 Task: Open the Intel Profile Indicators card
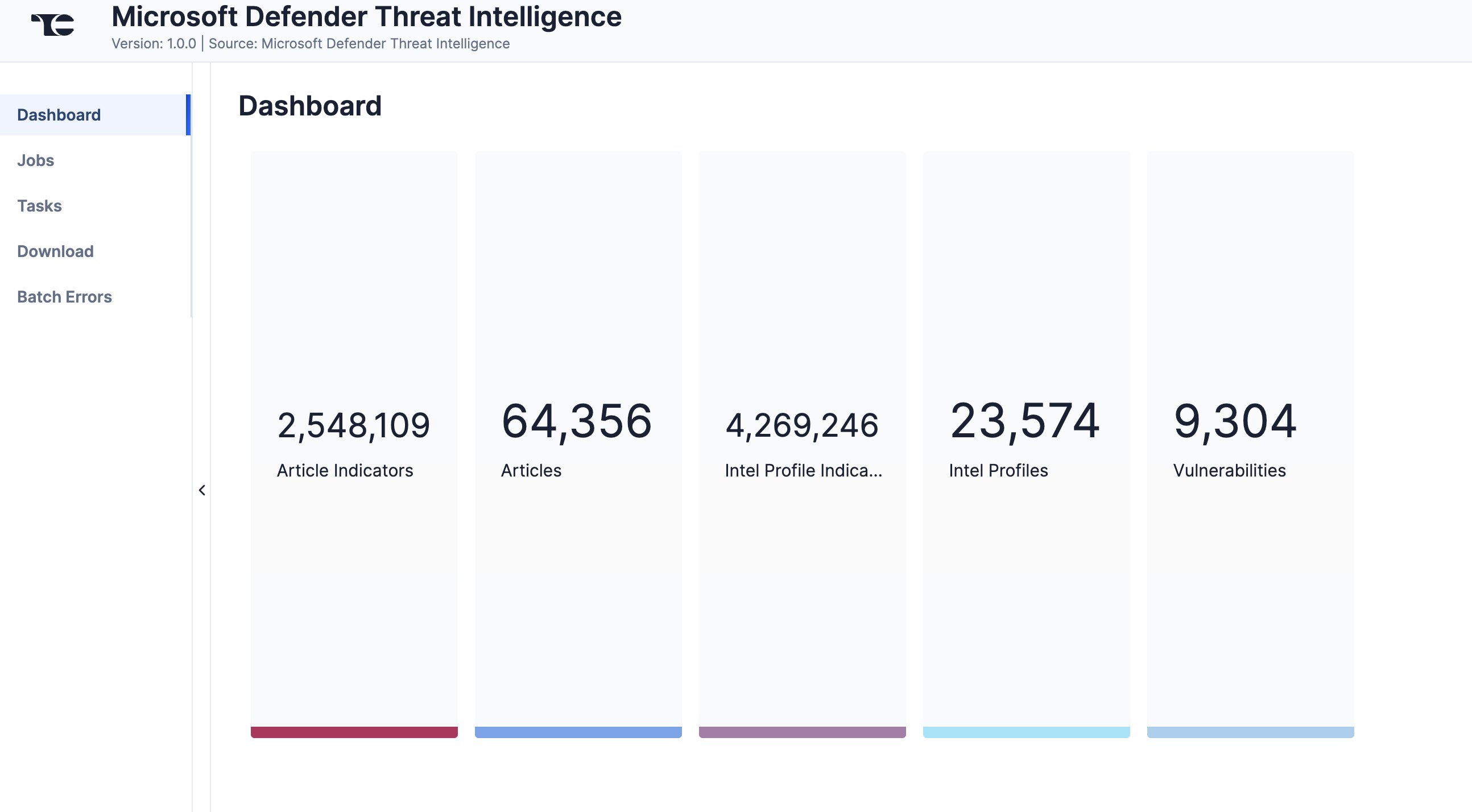coord(803,285)
